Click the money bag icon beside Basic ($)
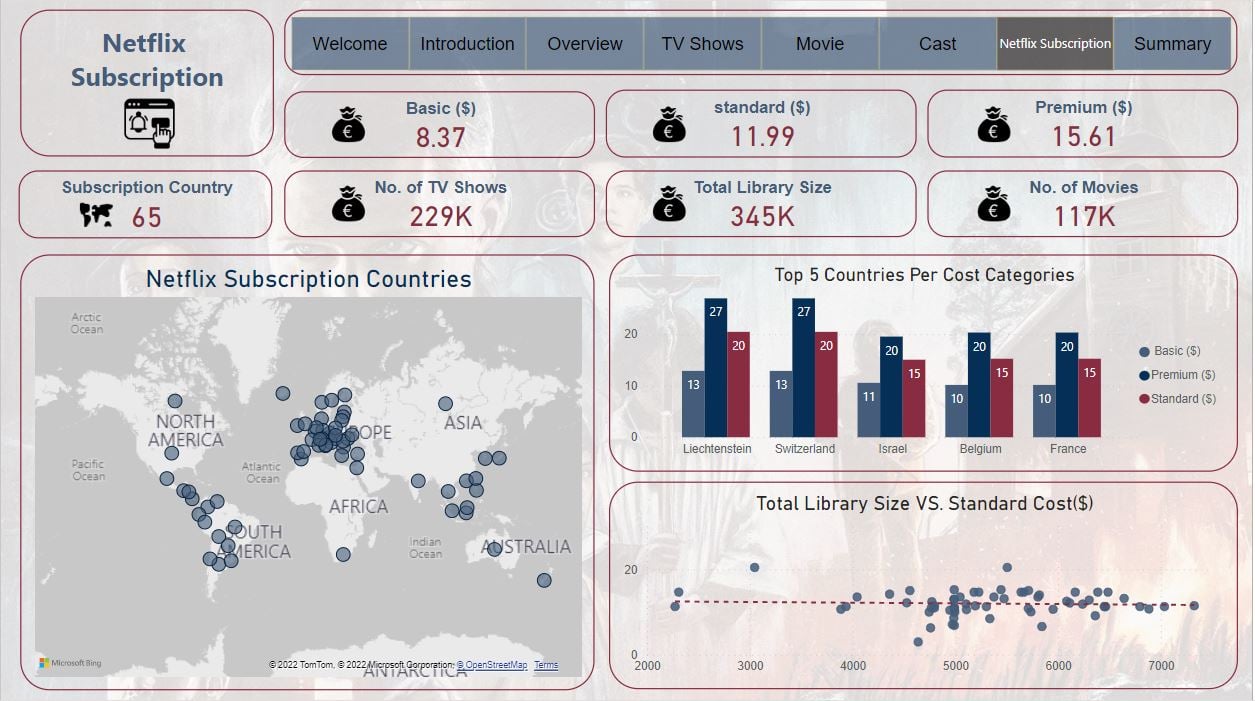Screen dimensions: 1255x701 349,125
